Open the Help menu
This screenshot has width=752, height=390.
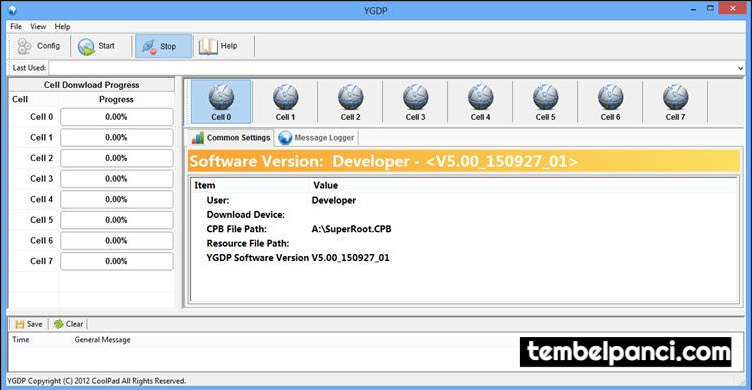coord(62,26)
